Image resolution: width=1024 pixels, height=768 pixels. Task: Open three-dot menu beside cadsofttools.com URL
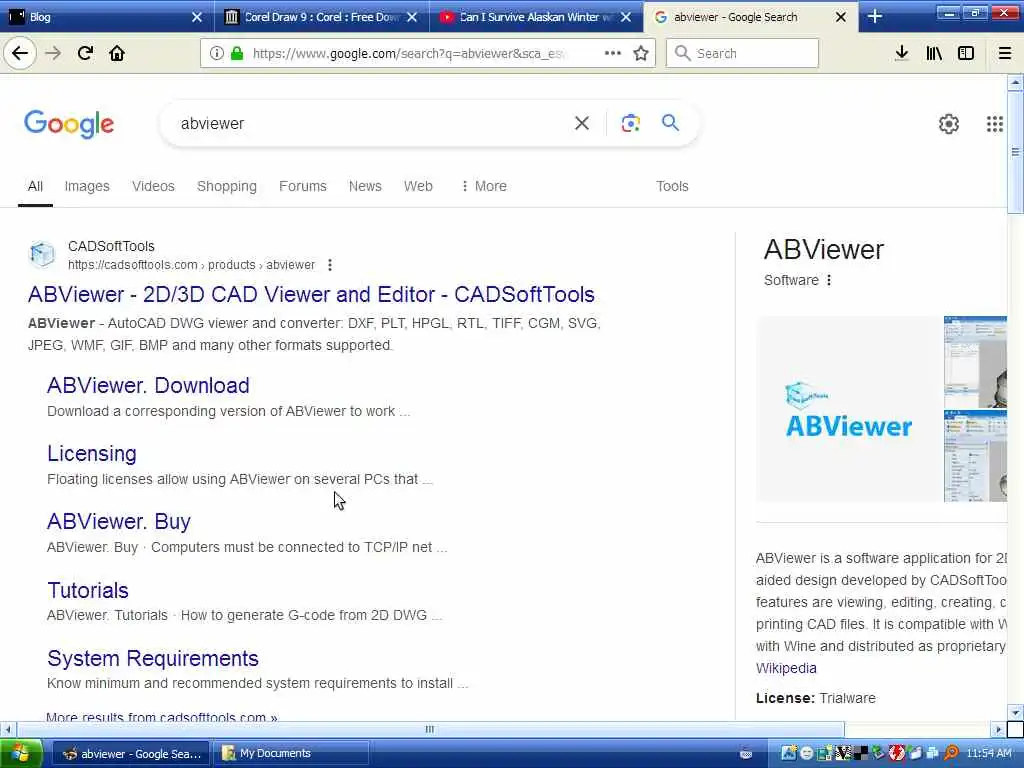[x=330, y=265]
